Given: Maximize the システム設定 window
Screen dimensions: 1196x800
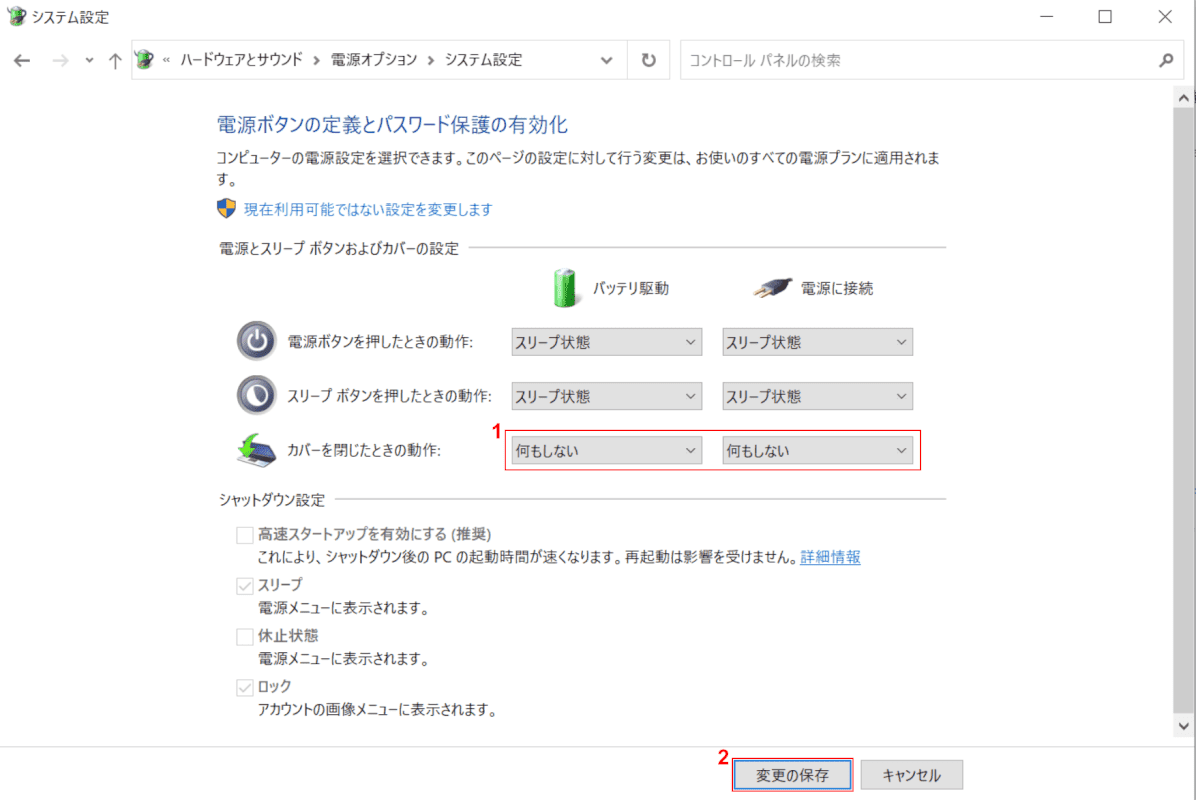Looking at the screenshot, I should 1105,17.
